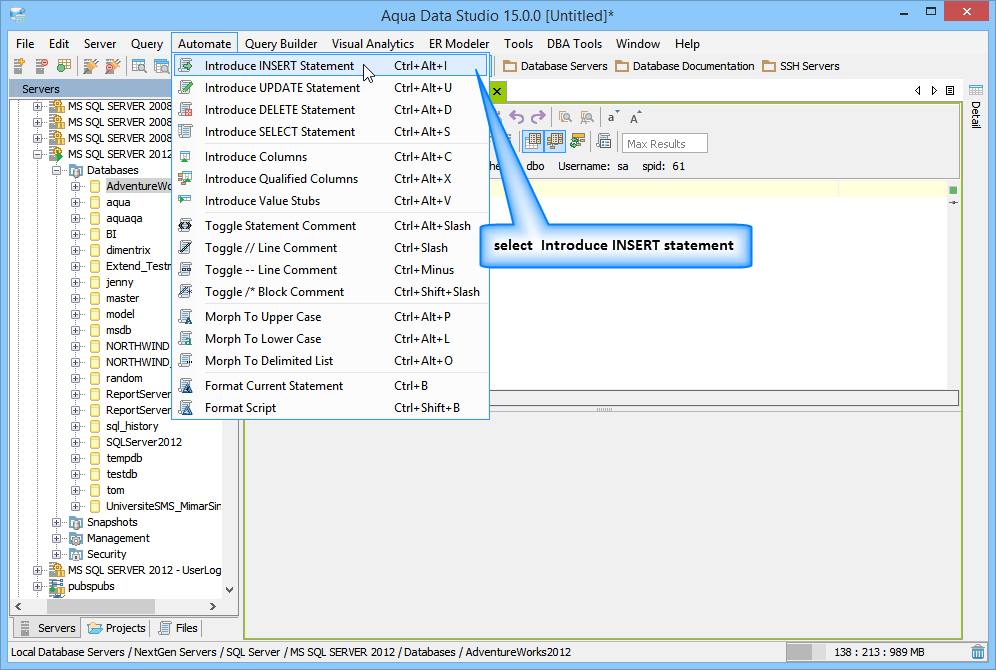Screen dimensions: 996x670
Task: Click the delete server icon with red minus
Action: click(x=41, y=65)
